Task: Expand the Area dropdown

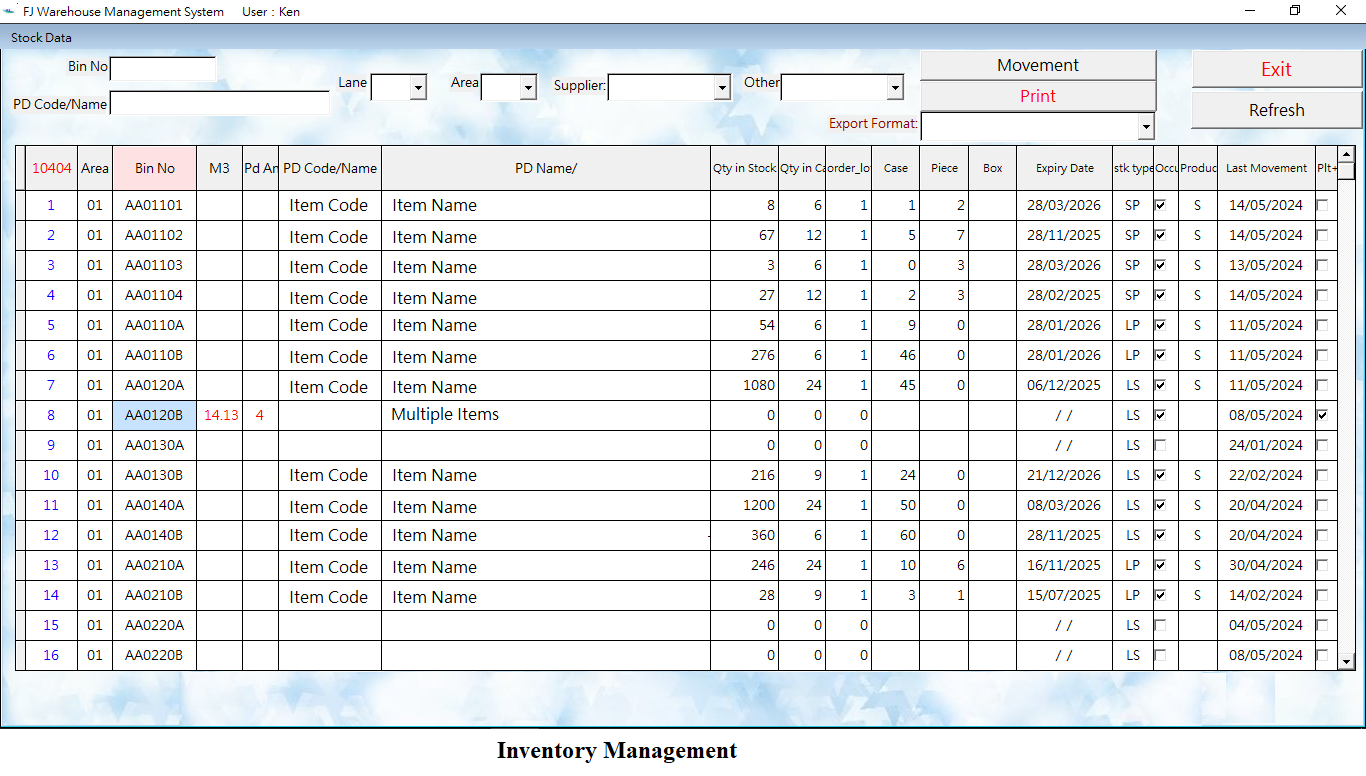Action: [528, 88]
